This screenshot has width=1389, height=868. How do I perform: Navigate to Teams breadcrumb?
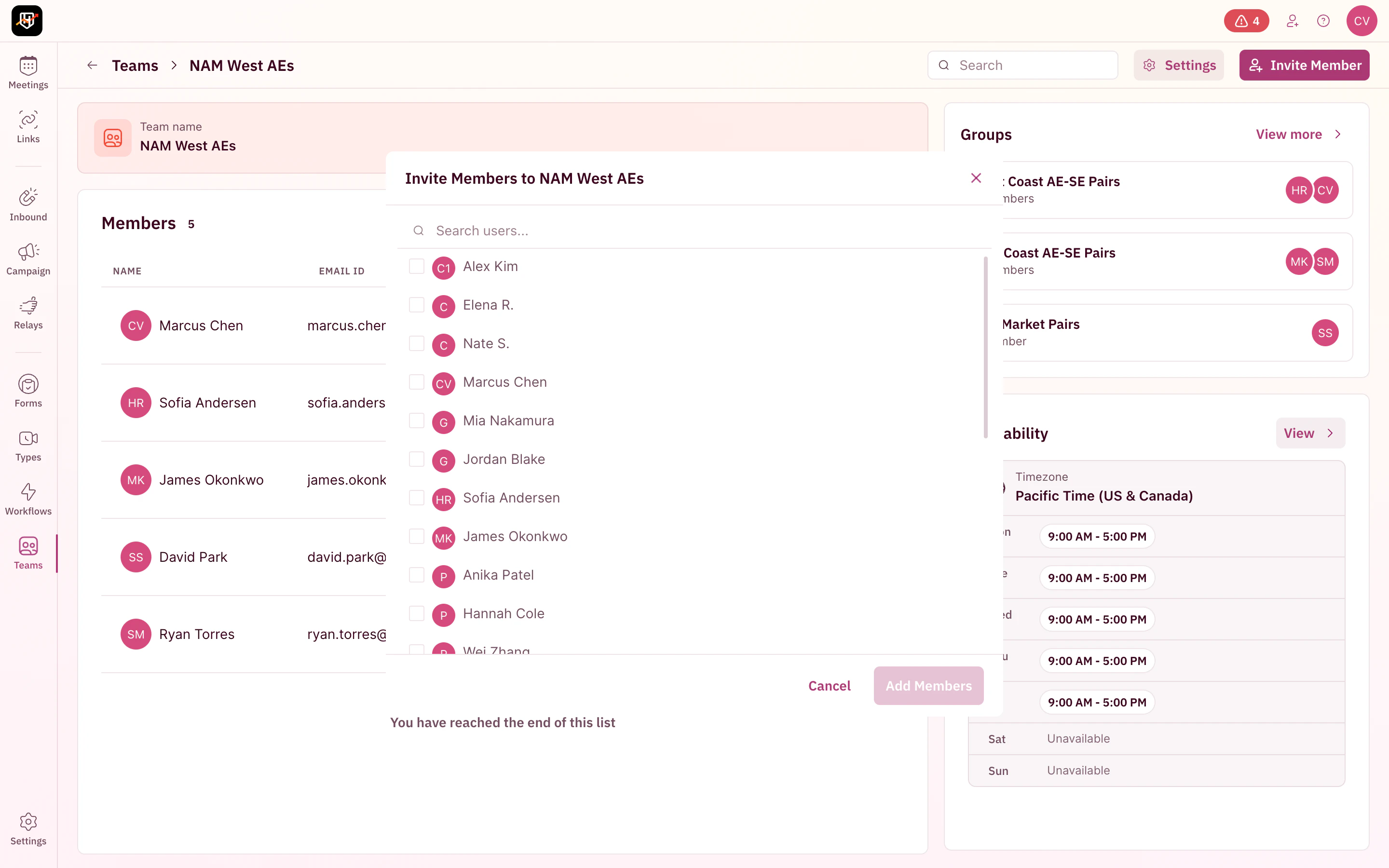click(135, 66)
